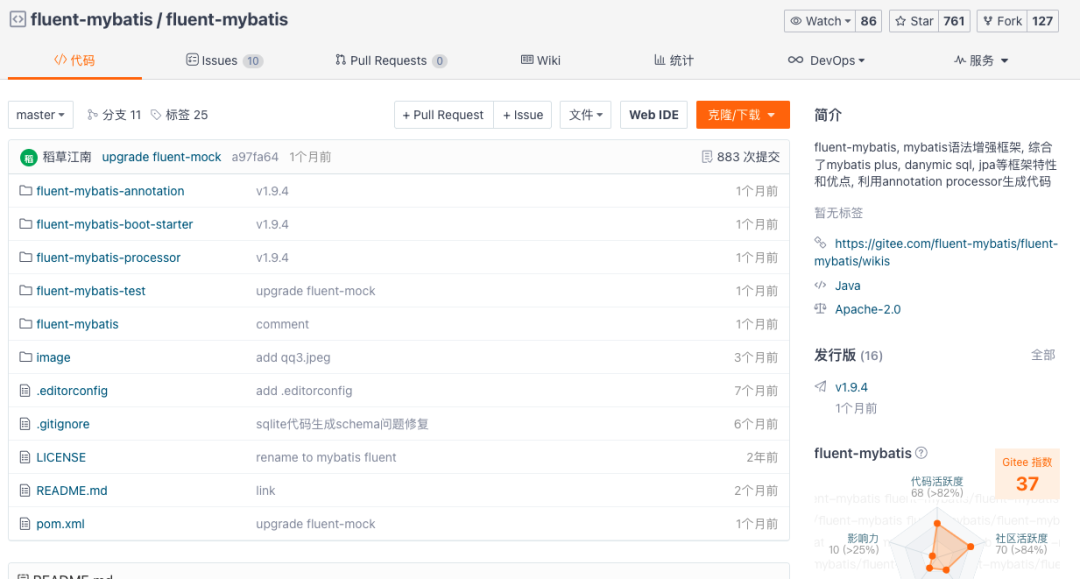The width and height of the screenshot is (1080, 579).
Task: Open the 统计 tab
Action: point(674,61)
